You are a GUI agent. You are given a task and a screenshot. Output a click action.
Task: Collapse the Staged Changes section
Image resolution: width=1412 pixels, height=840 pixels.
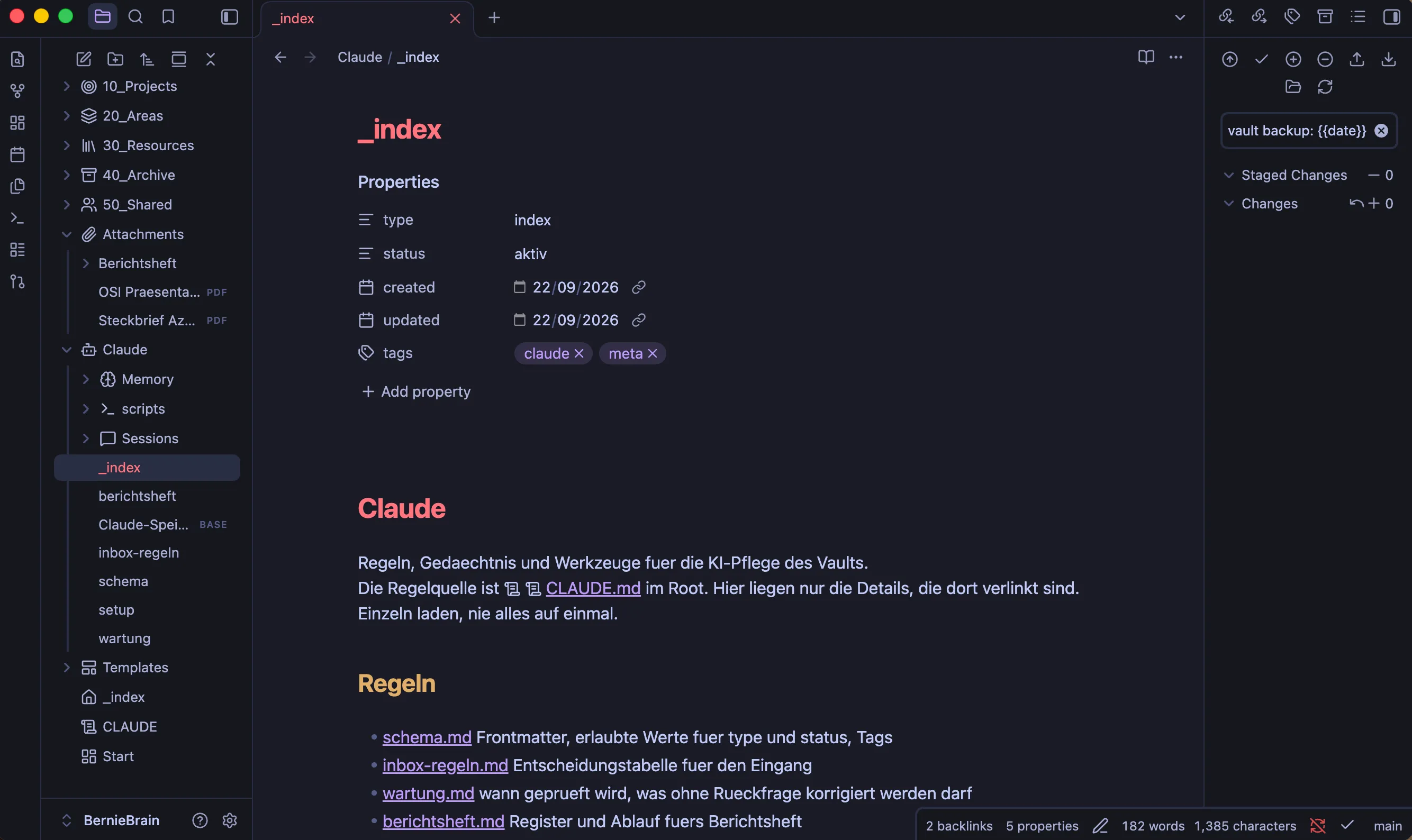tap(1228, 175)
